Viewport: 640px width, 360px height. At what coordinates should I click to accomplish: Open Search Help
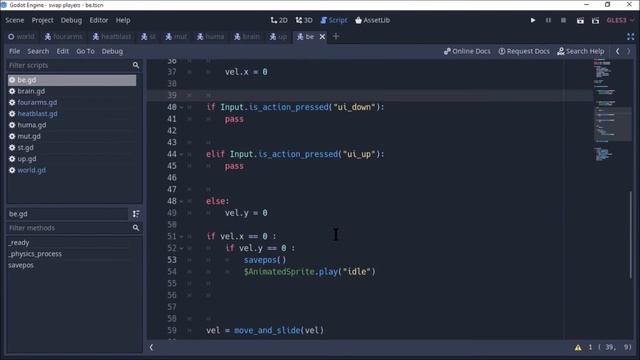pyautogui.click(x=581, y=51)
